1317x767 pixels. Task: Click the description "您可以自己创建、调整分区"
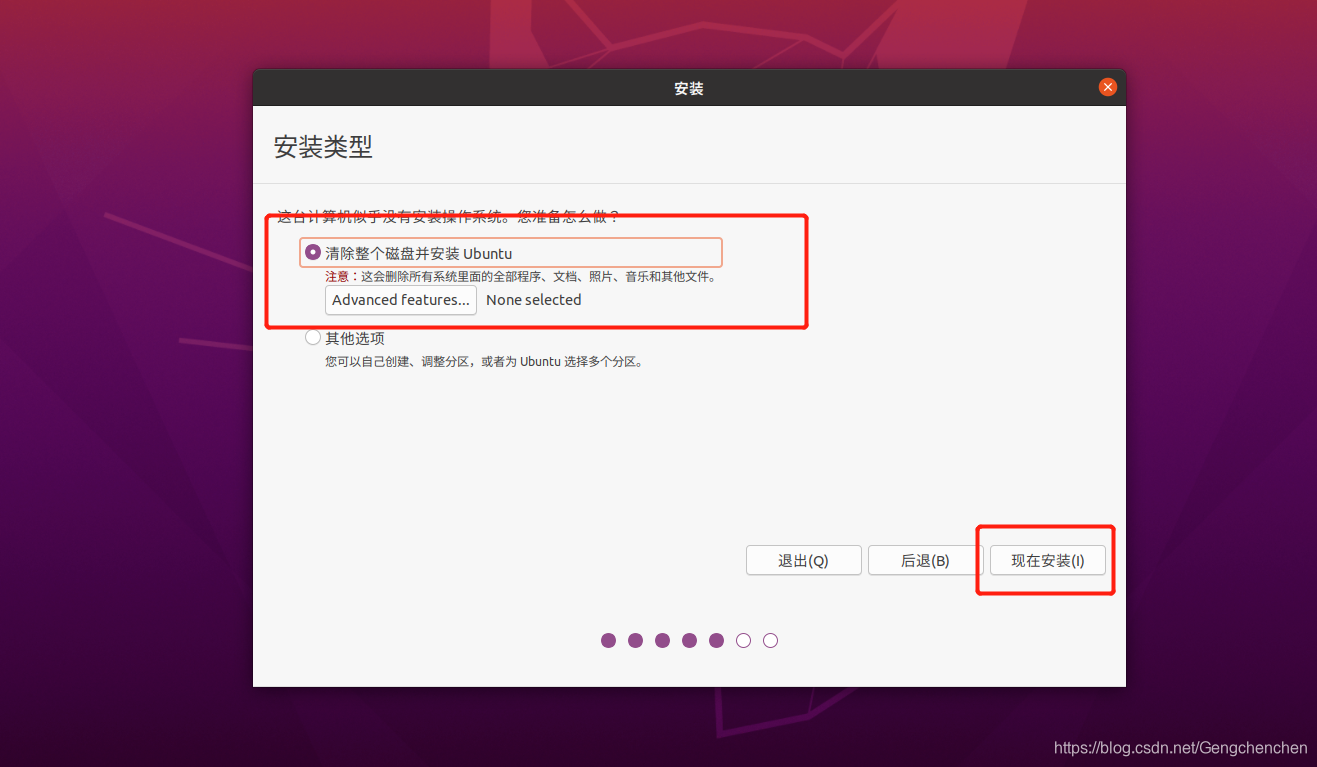pos(483,361)
